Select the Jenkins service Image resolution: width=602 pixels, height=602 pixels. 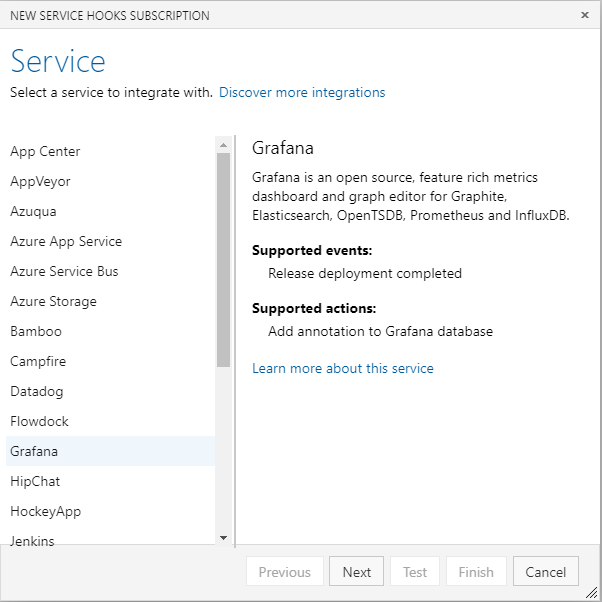coord(32,540)
